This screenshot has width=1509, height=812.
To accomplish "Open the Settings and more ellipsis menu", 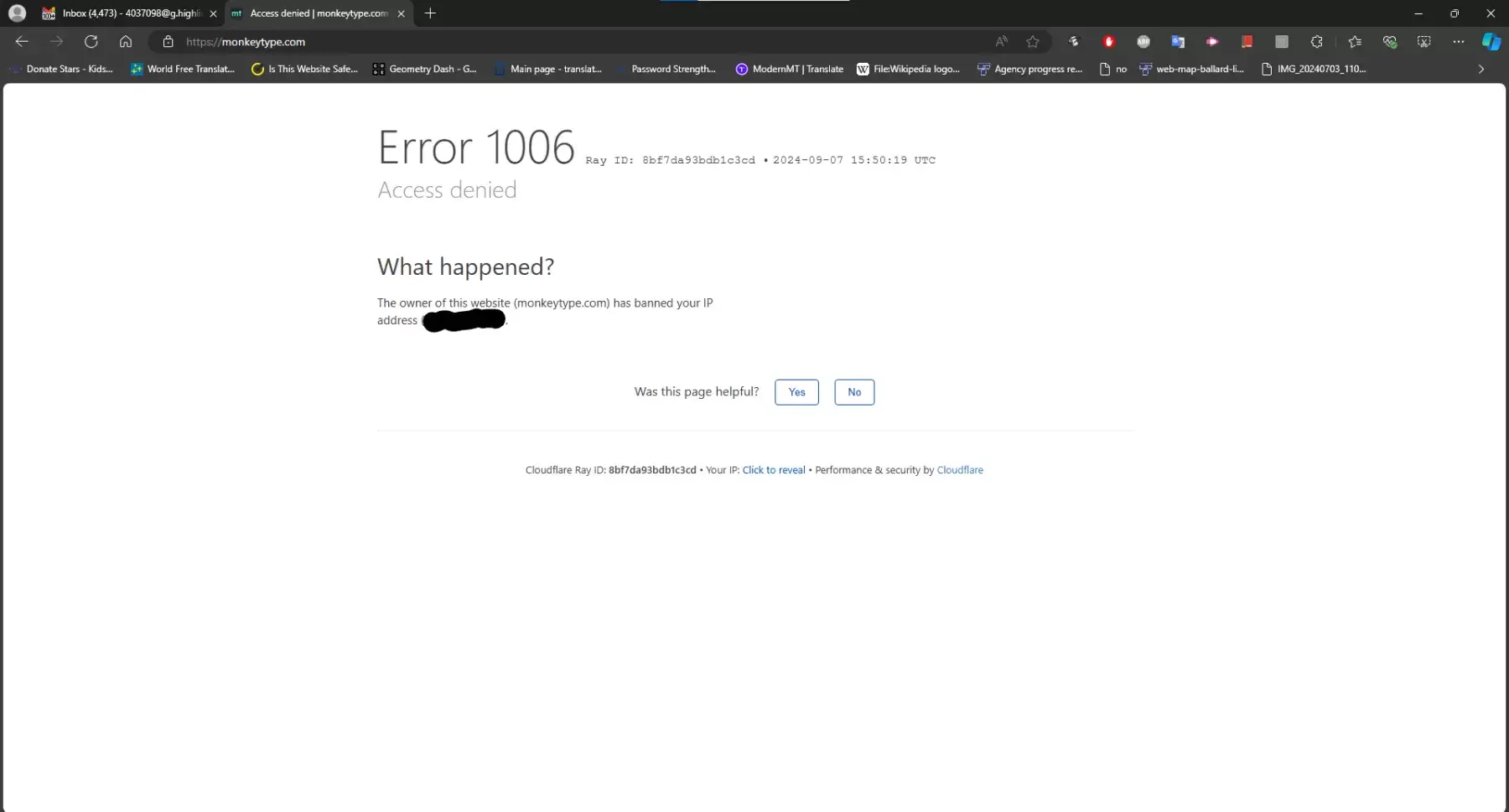I will click(1459, 41).
